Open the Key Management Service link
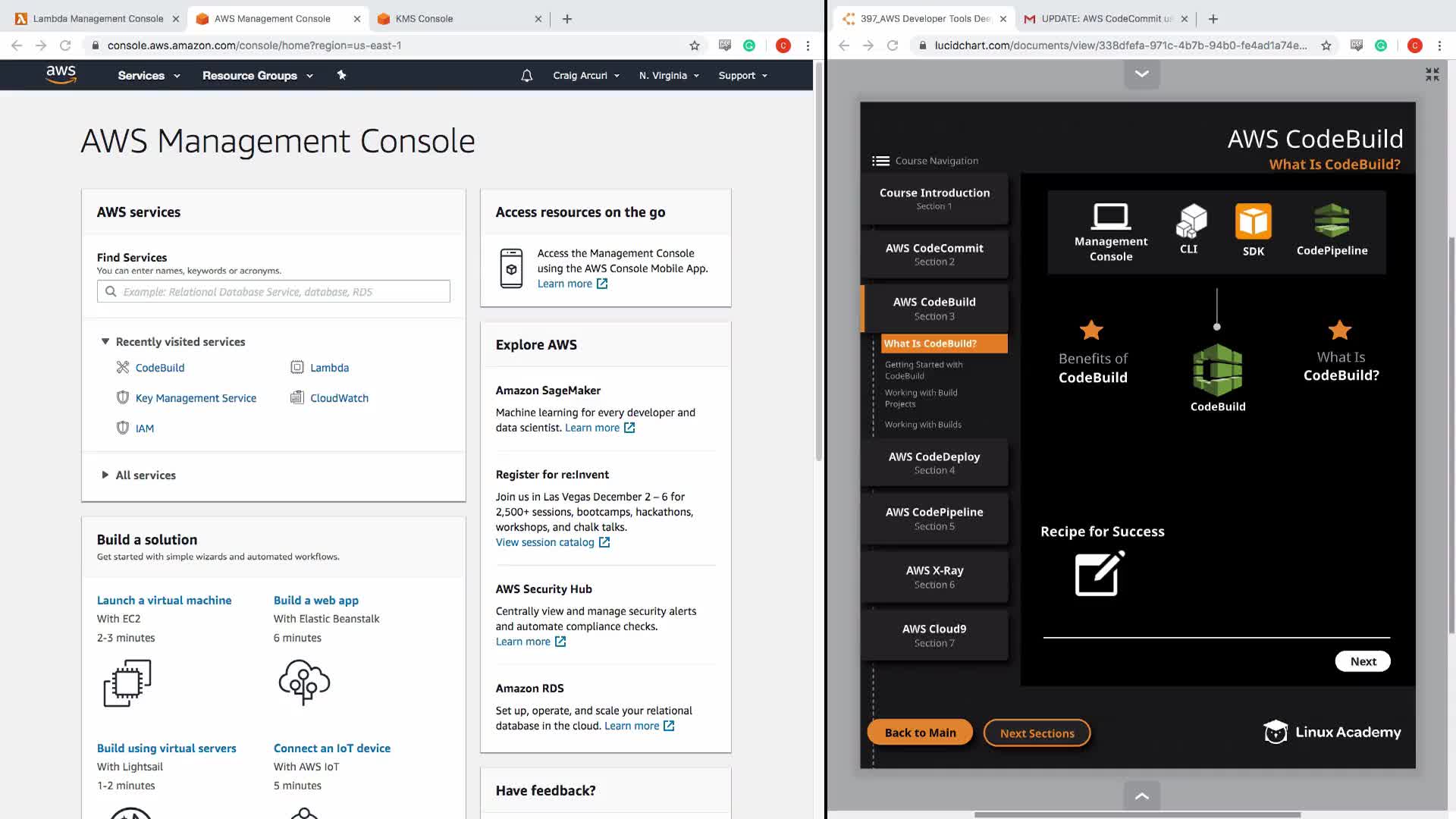Screen dimensions: 1456x819 click(x=196, y=398)
